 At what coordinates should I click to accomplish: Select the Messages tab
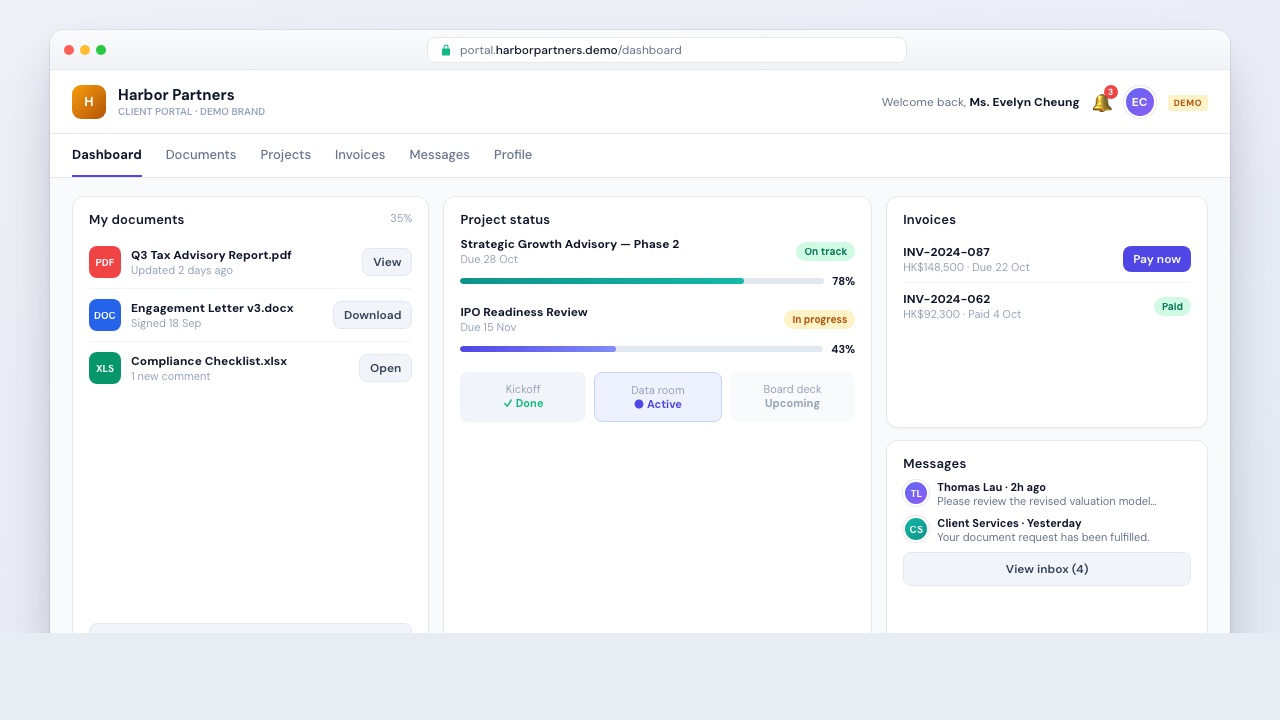tap(439, 155)
